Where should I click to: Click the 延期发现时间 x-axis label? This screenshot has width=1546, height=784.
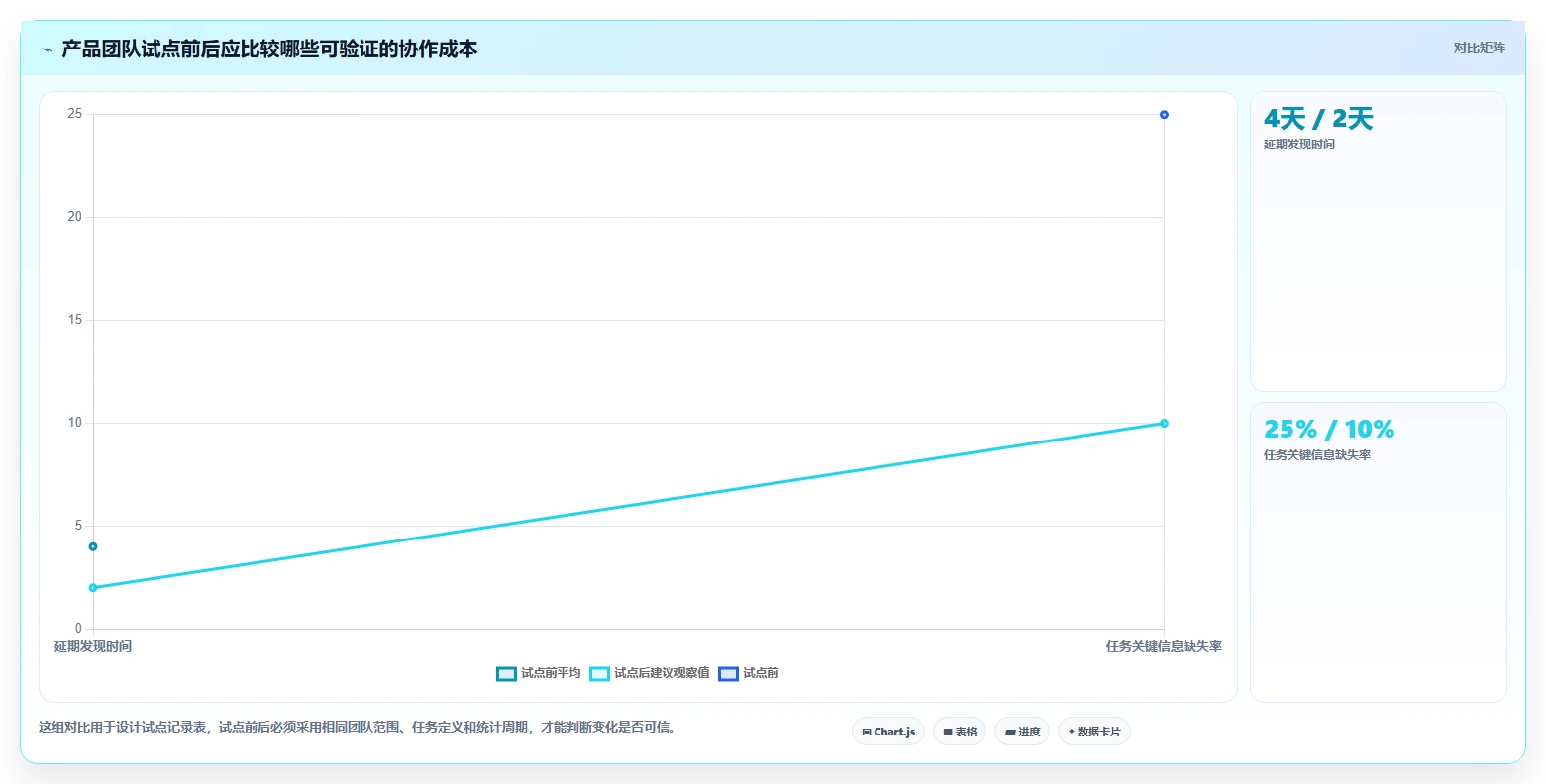93,647
